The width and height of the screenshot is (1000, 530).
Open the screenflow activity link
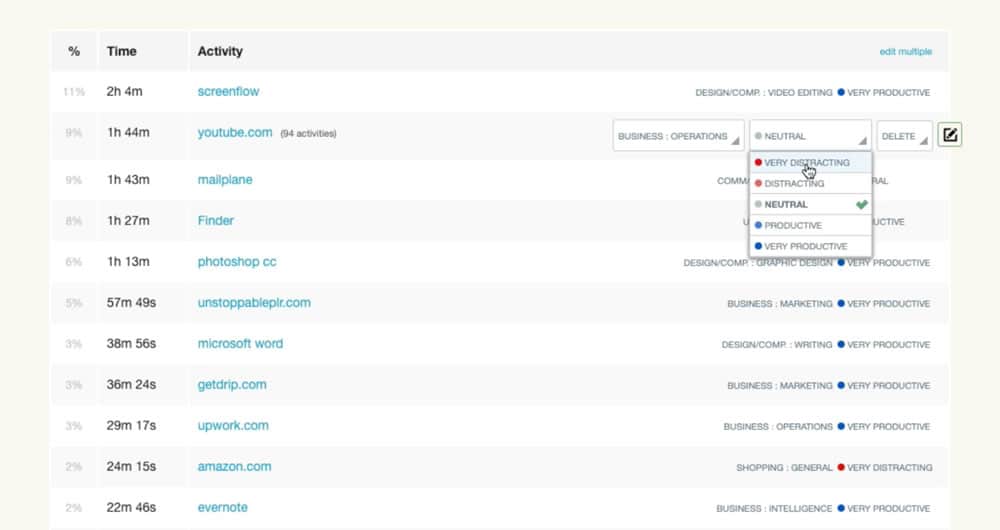click(x=228, y=91)
